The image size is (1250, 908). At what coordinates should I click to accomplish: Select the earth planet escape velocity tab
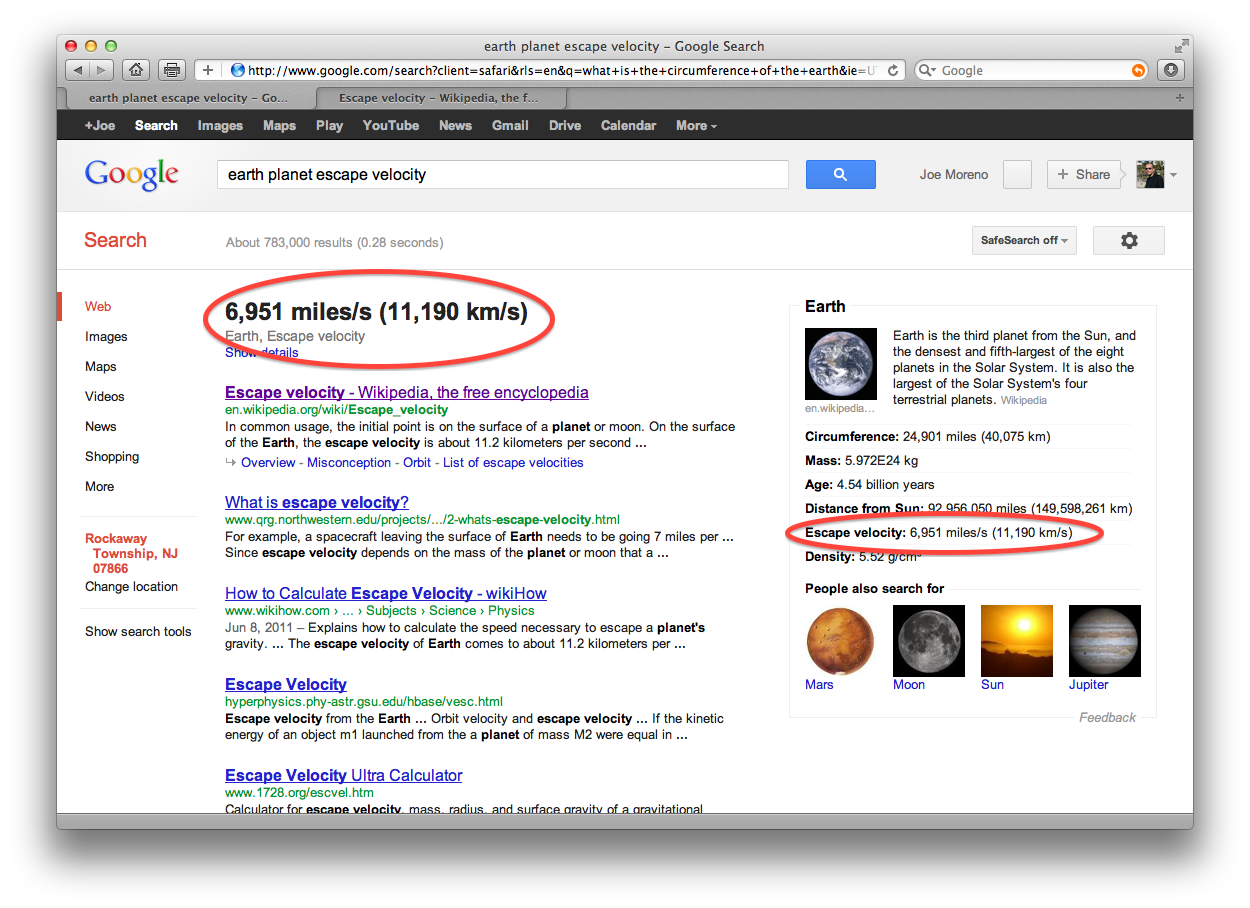pyautogui.click(x=190, y=98)
